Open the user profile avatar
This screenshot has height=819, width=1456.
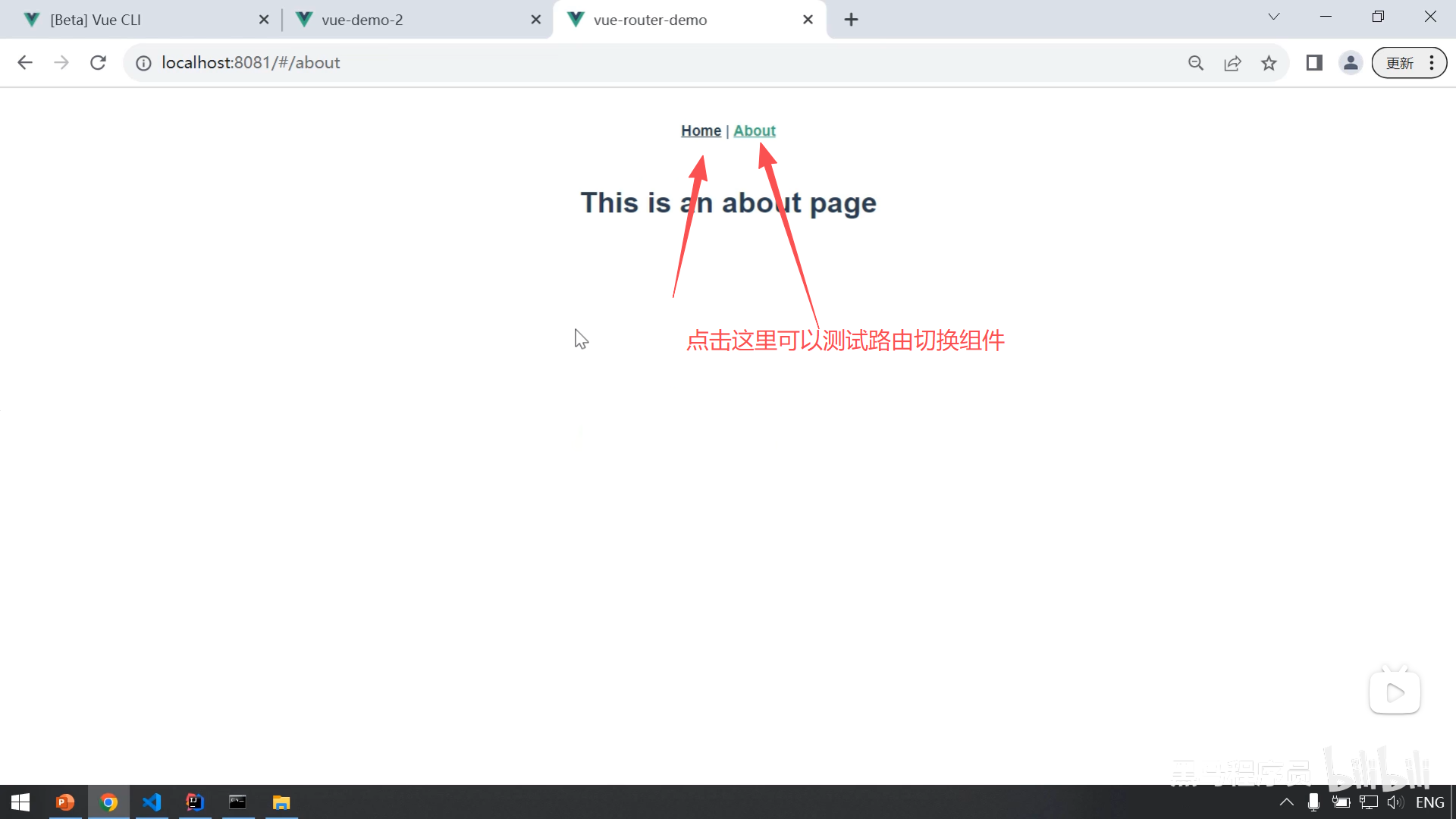[x=1351, y=63]
